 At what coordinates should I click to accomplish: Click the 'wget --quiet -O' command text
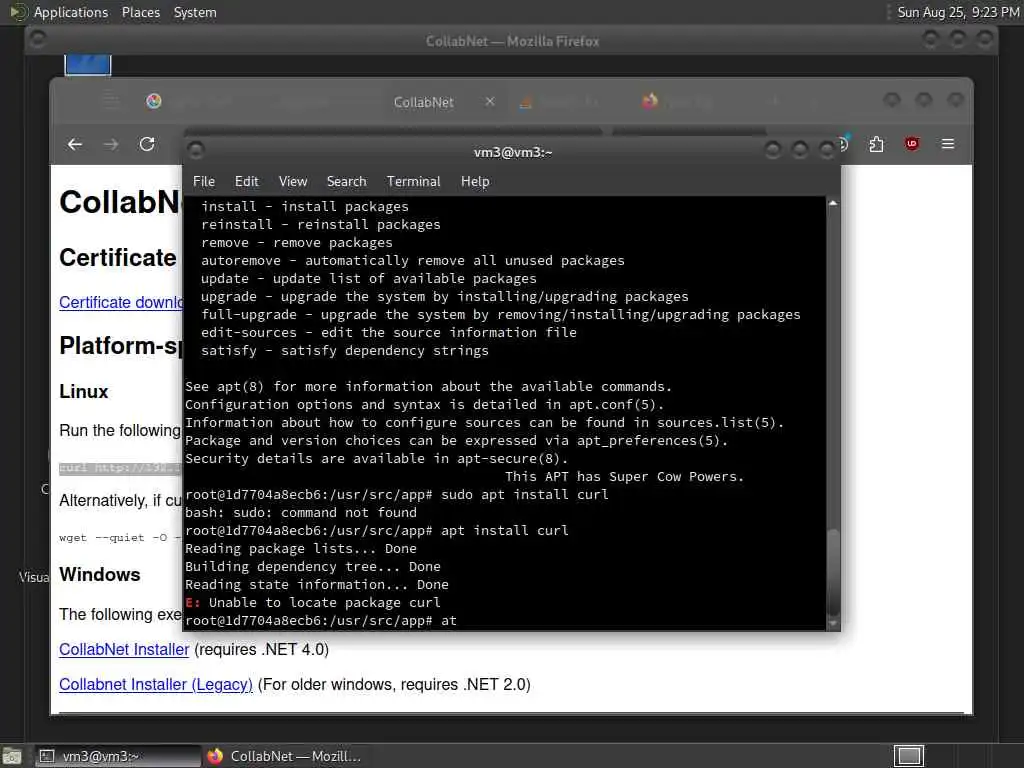coord(120,537)
